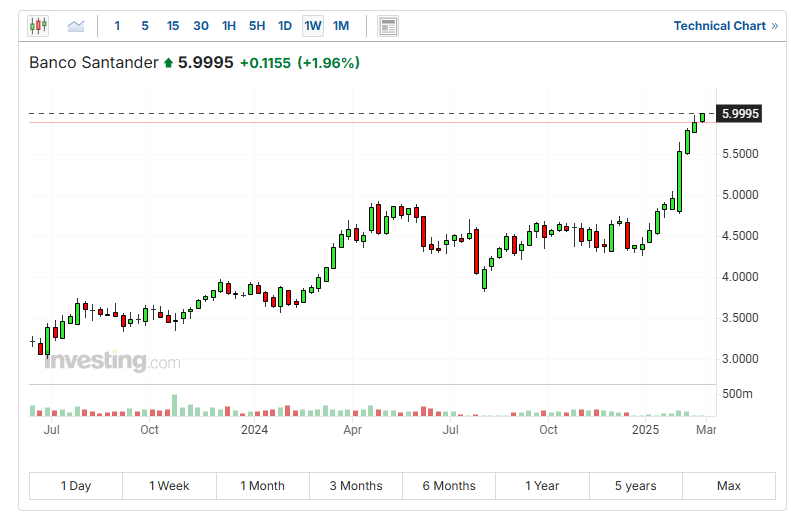Select the 1H interval
Image resolution: width=791 pixels, height=521 pixels.
coord(229,26)
